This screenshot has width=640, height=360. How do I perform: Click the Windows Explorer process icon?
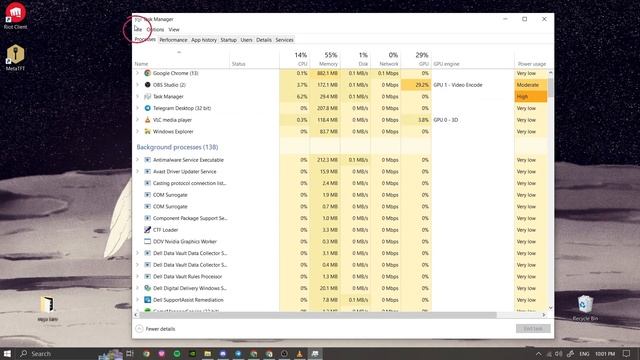pyautogui.click(x=147, y=131)
